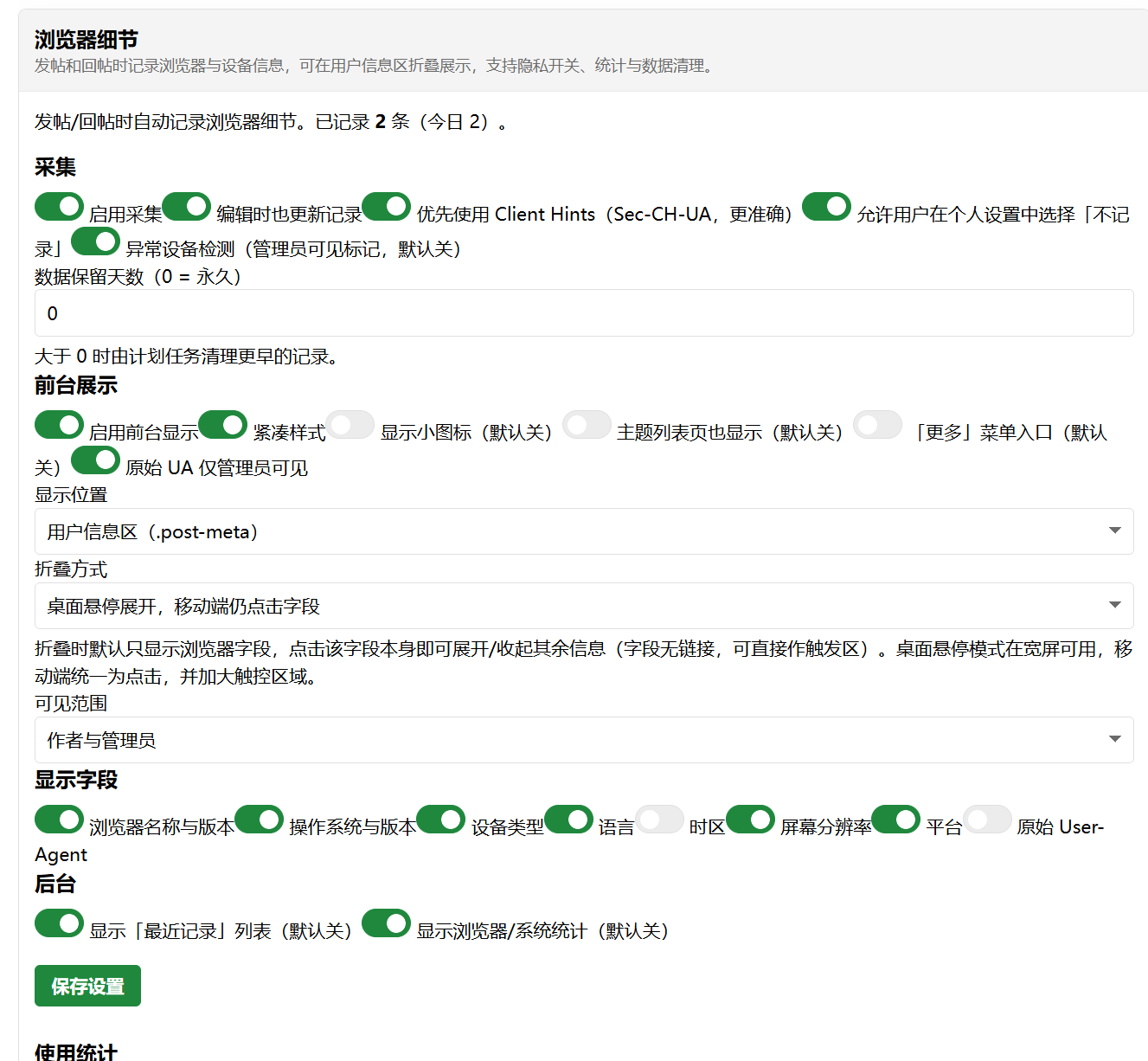Toggle 允许用户在个人设置中选择不记录 switch
This screenshot has height=1061, width=1148.
pos(826,207)
